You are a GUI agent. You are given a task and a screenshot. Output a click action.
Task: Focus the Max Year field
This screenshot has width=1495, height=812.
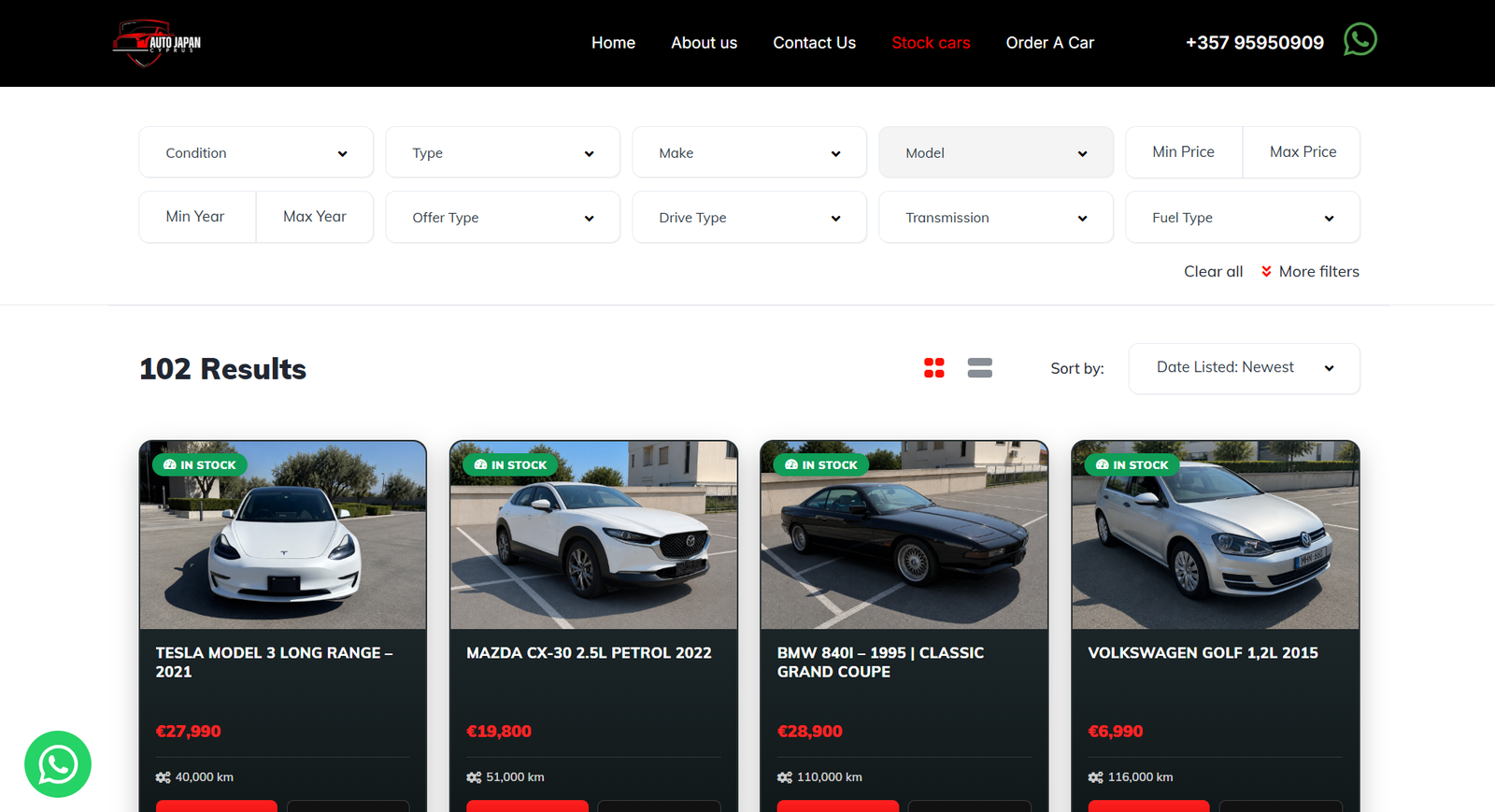(x=315, y=217)
